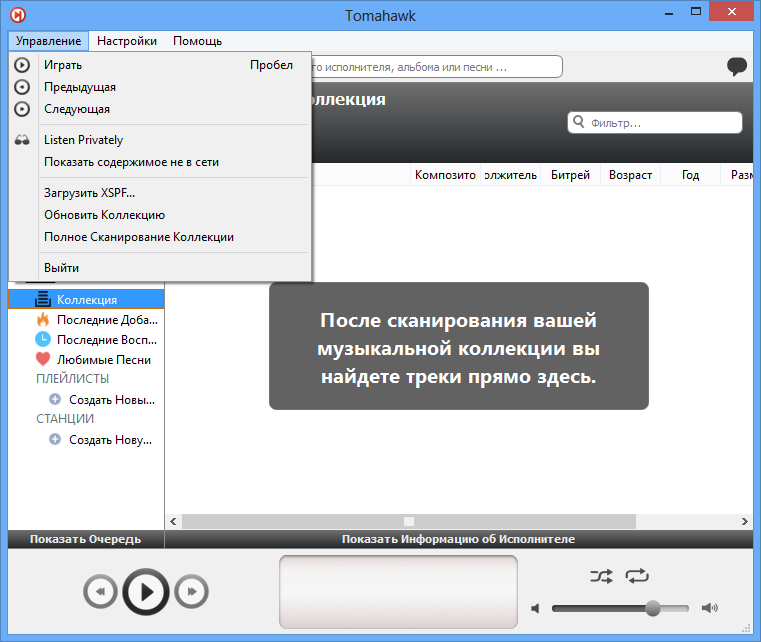Sort by the Композито column header
This screenshot has width=761, height=642.
[445, 175]
